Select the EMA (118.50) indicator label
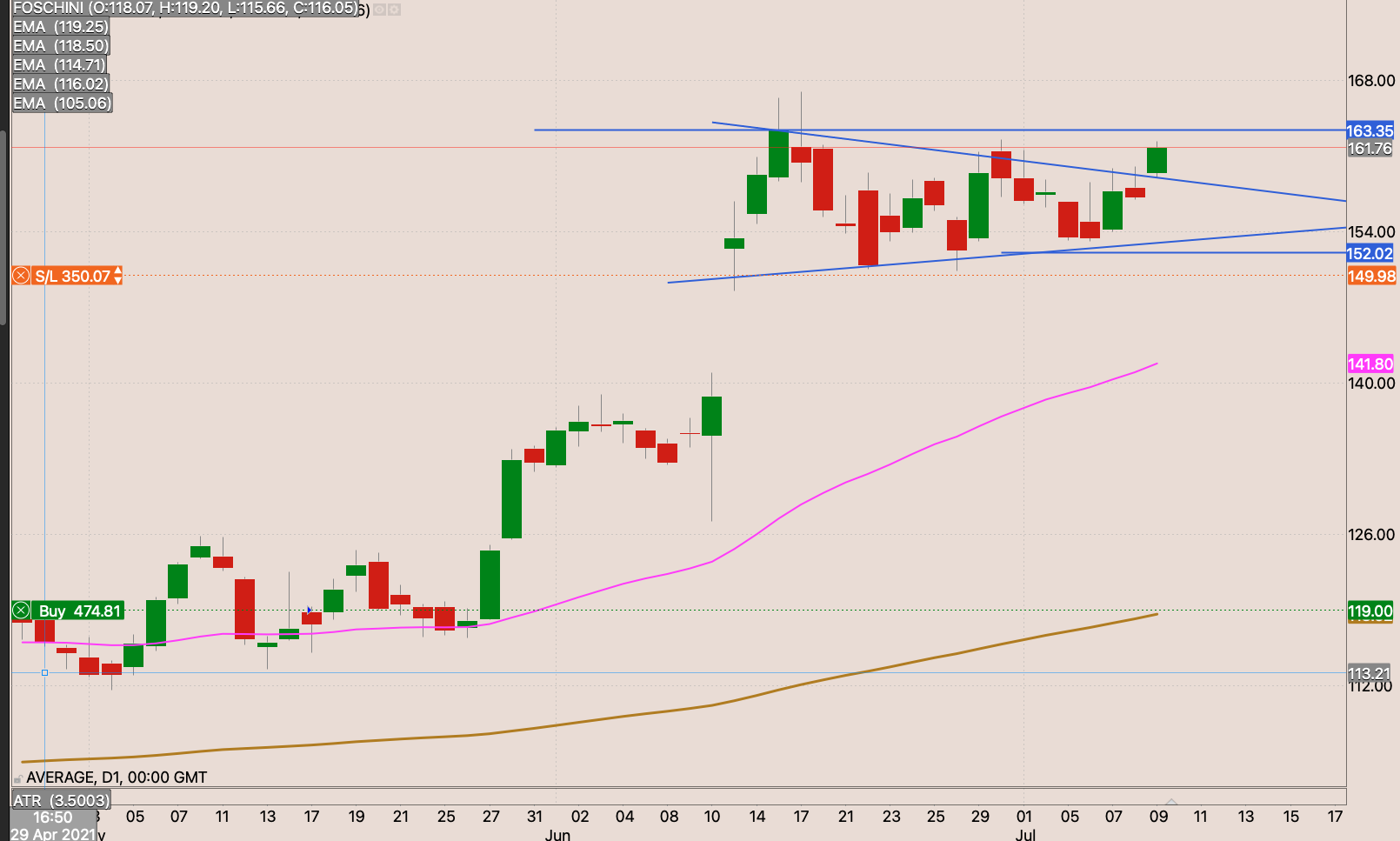Image resolution: width=1400 pixels, height=841 pixels. point(61,46)
